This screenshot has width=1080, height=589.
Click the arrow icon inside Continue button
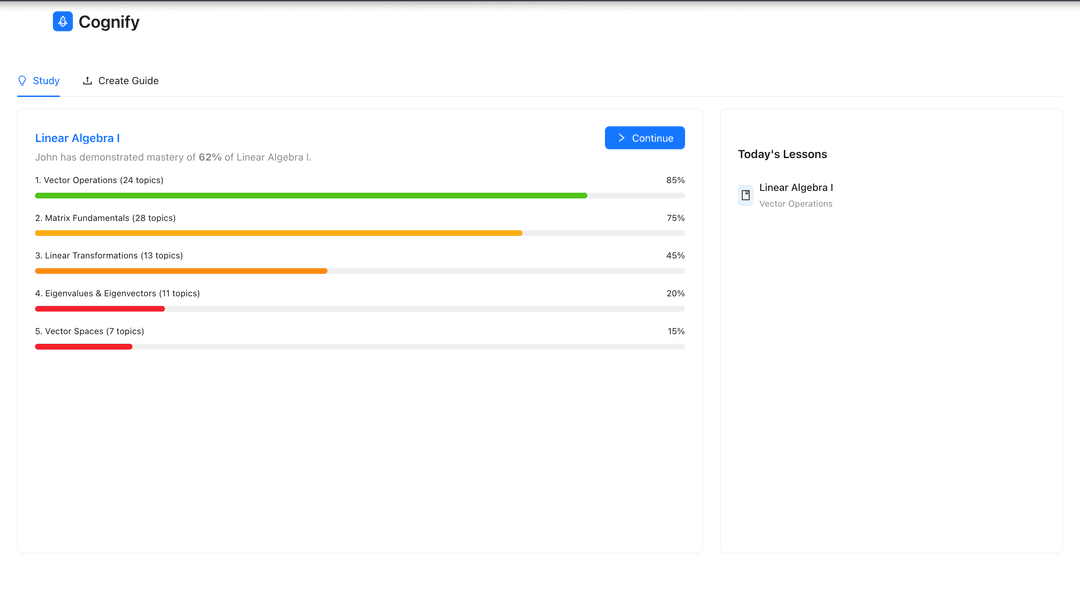(622, 138)
